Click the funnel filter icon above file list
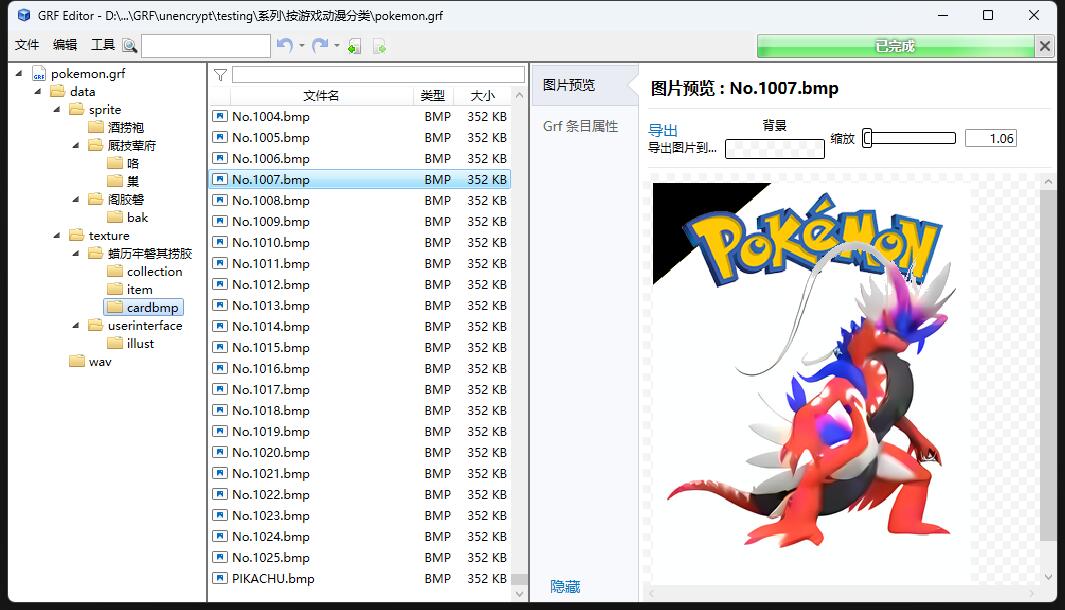This screenshot has height=610, width=1065. (220, 75)
